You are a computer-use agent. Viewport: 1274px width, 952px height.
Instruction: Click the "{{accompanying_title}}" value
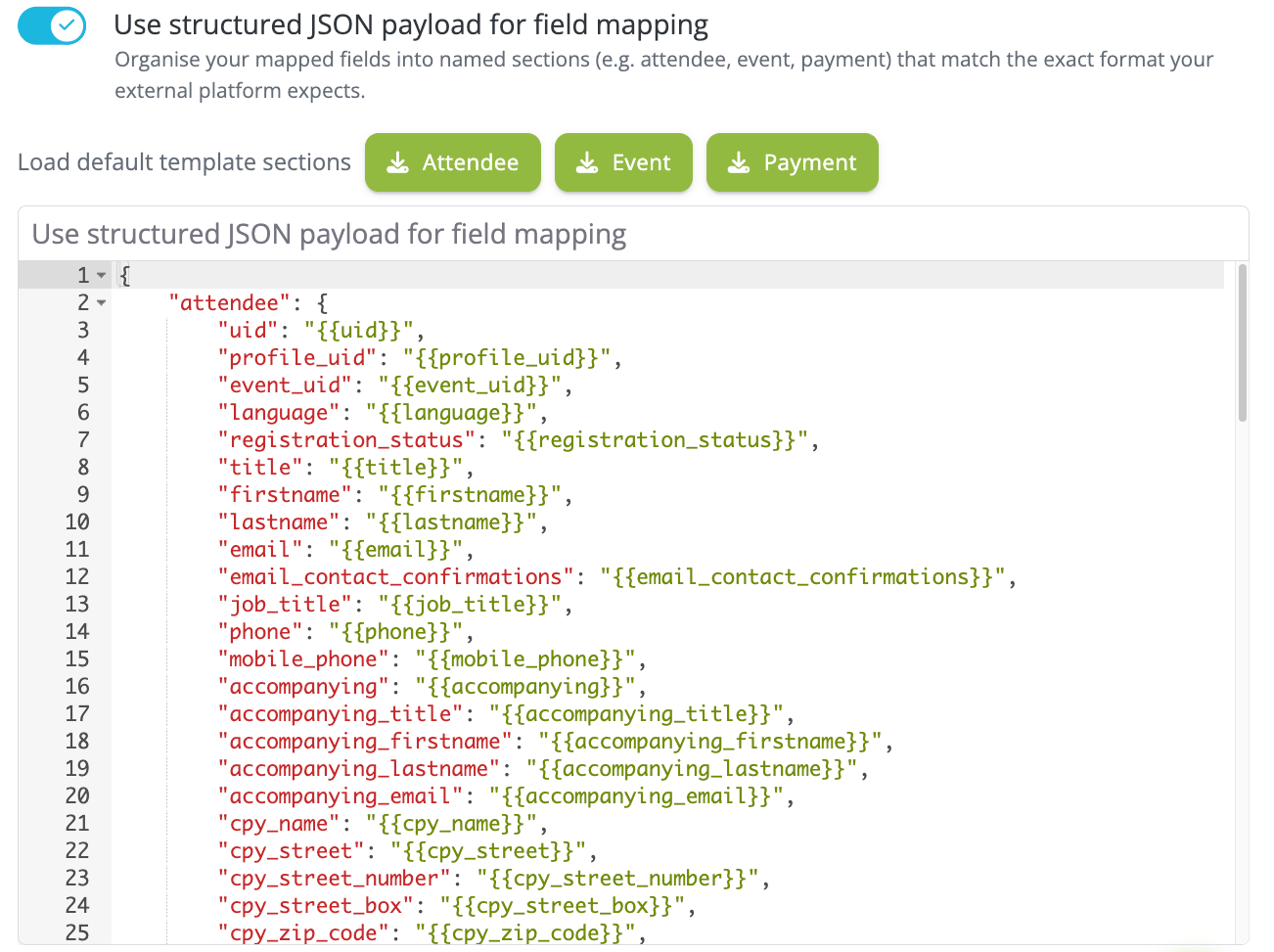click(637, 714)
